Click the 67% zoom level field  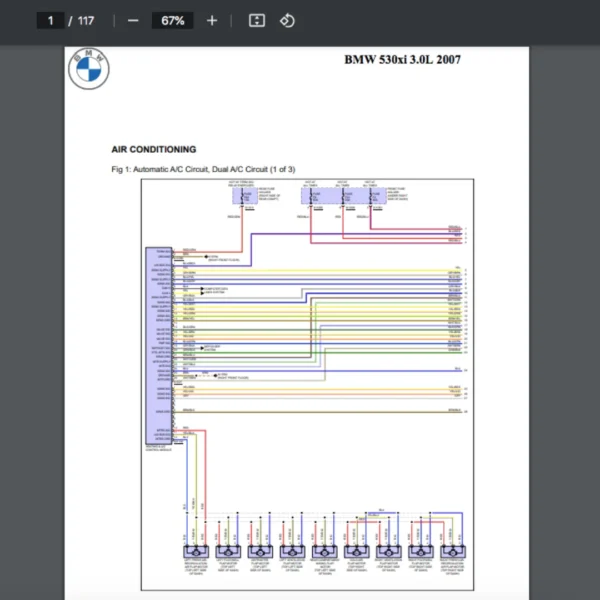pyautogui.click(x=172, y=21)
